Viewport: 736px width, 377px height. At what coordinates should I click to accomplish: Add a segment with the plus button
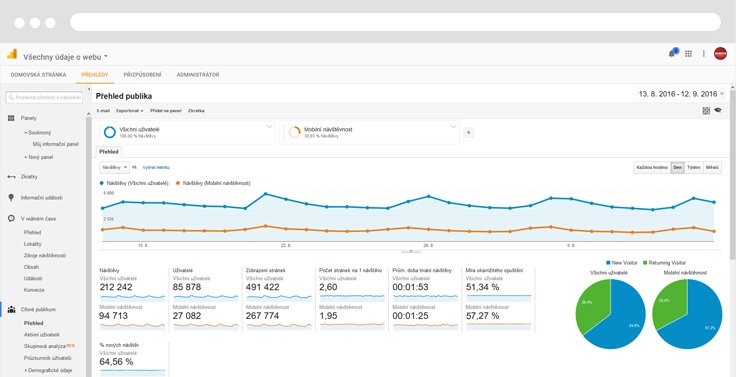[468, 132]
